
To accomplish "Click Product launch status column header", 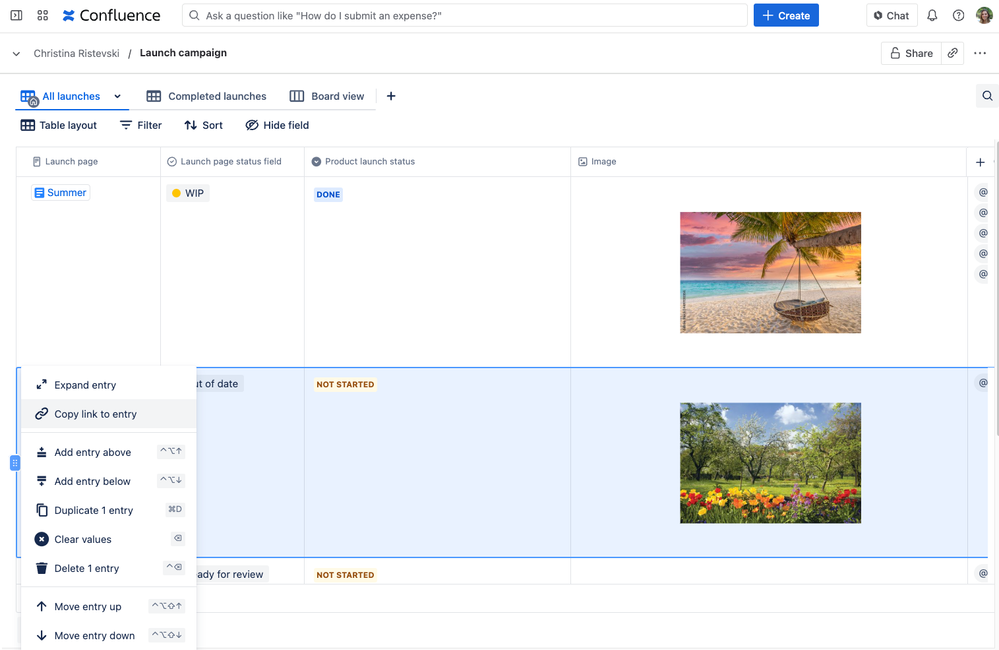I will click(x=437, y=162).
